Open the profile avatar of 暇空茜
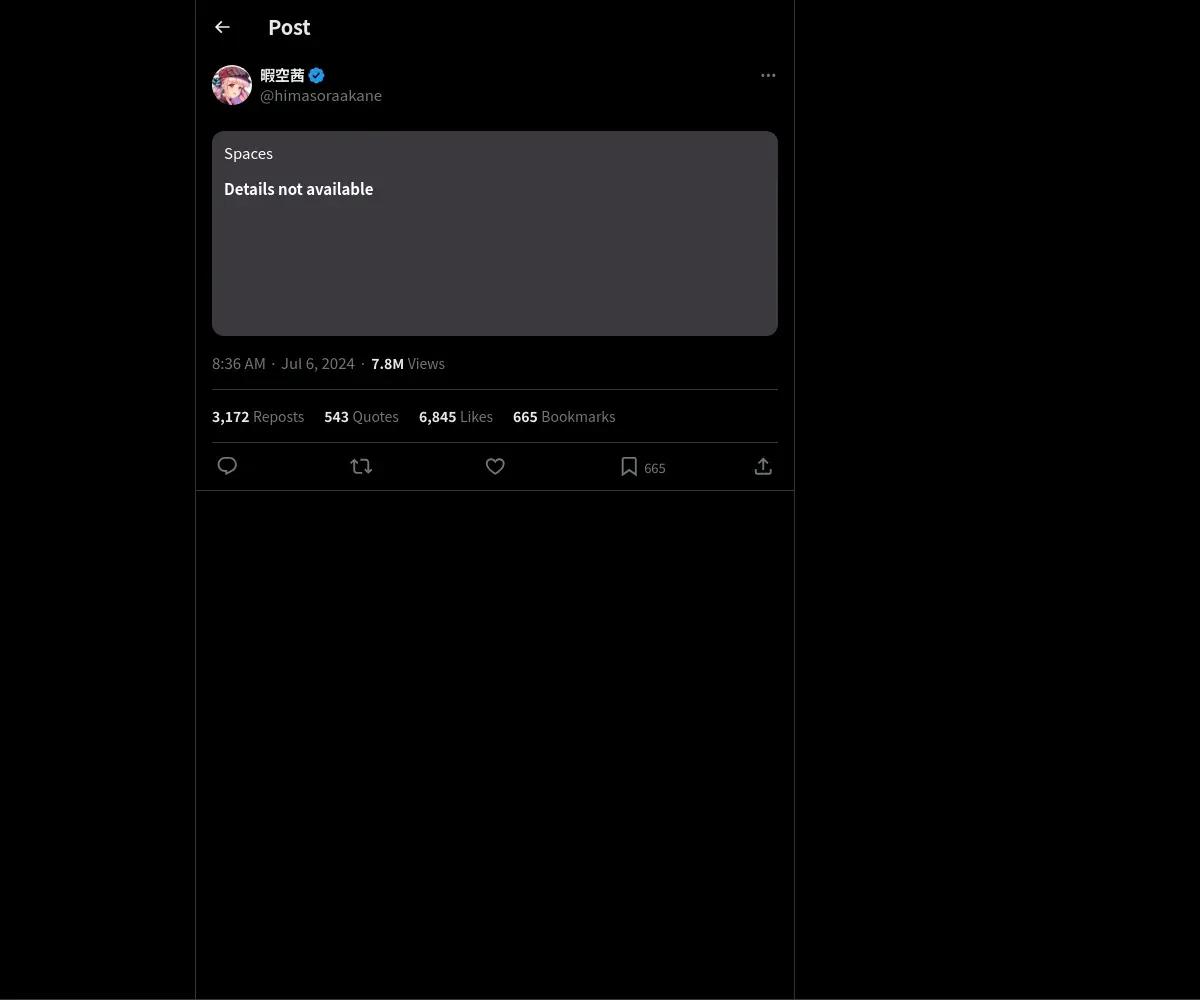1200x1000 pixels. click(232, 85)
